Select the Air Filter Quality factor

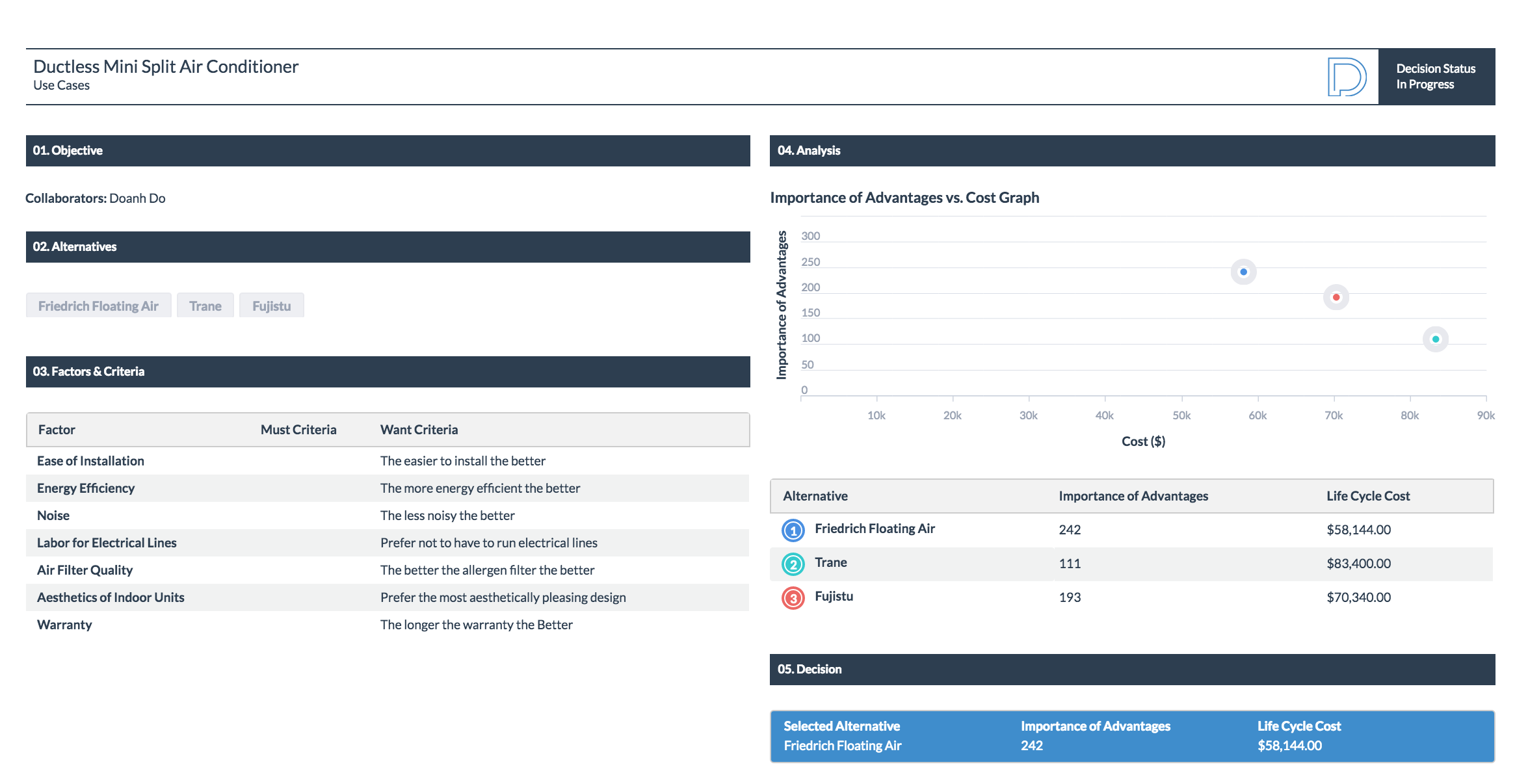85,570
